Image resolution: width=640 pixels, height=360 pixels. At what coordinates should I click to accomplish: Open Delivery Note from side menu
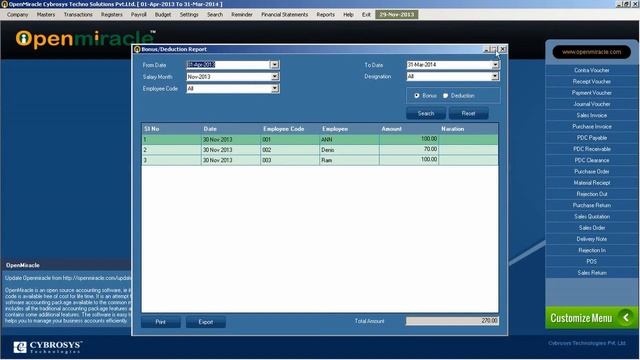[591, 239]
